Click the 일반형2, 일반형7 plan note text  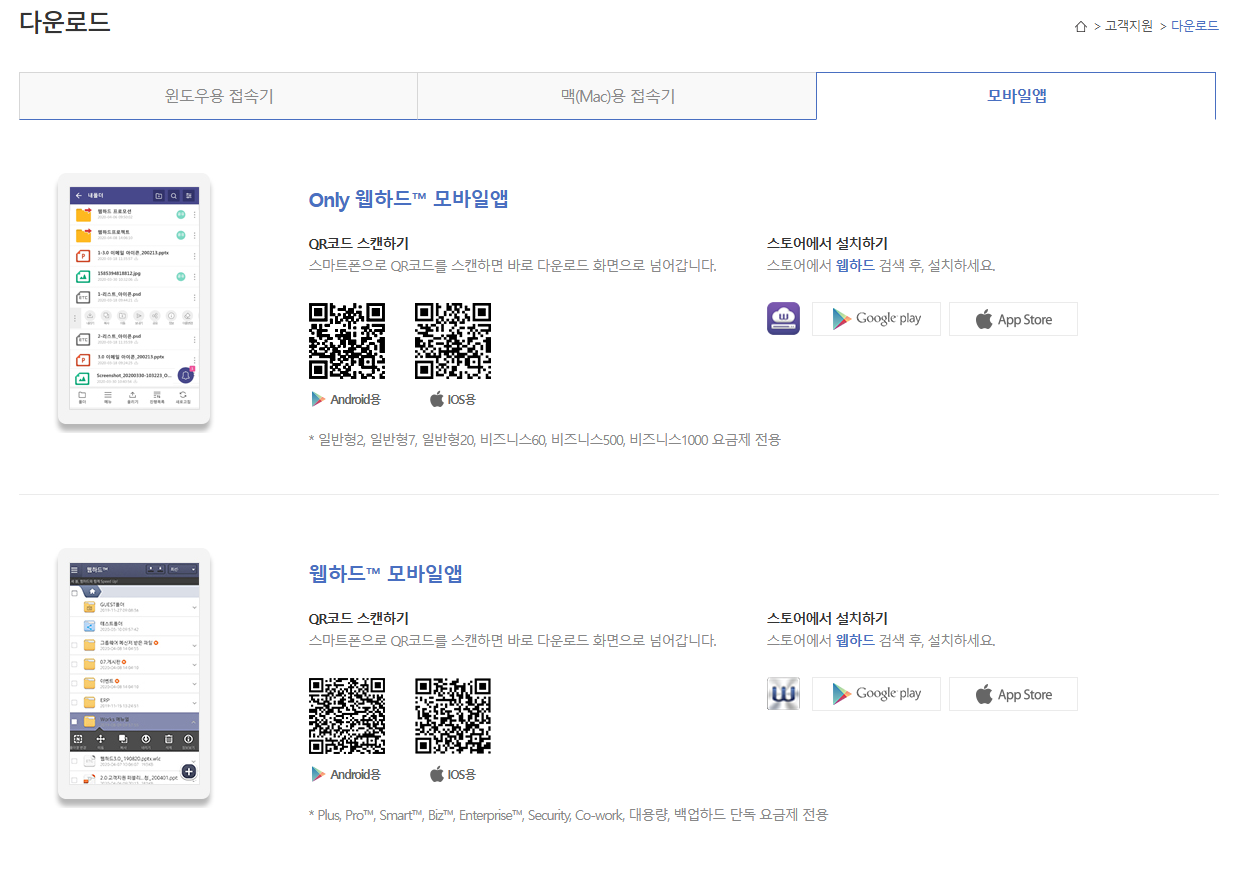pyautogui.click(x=544, y=440)
